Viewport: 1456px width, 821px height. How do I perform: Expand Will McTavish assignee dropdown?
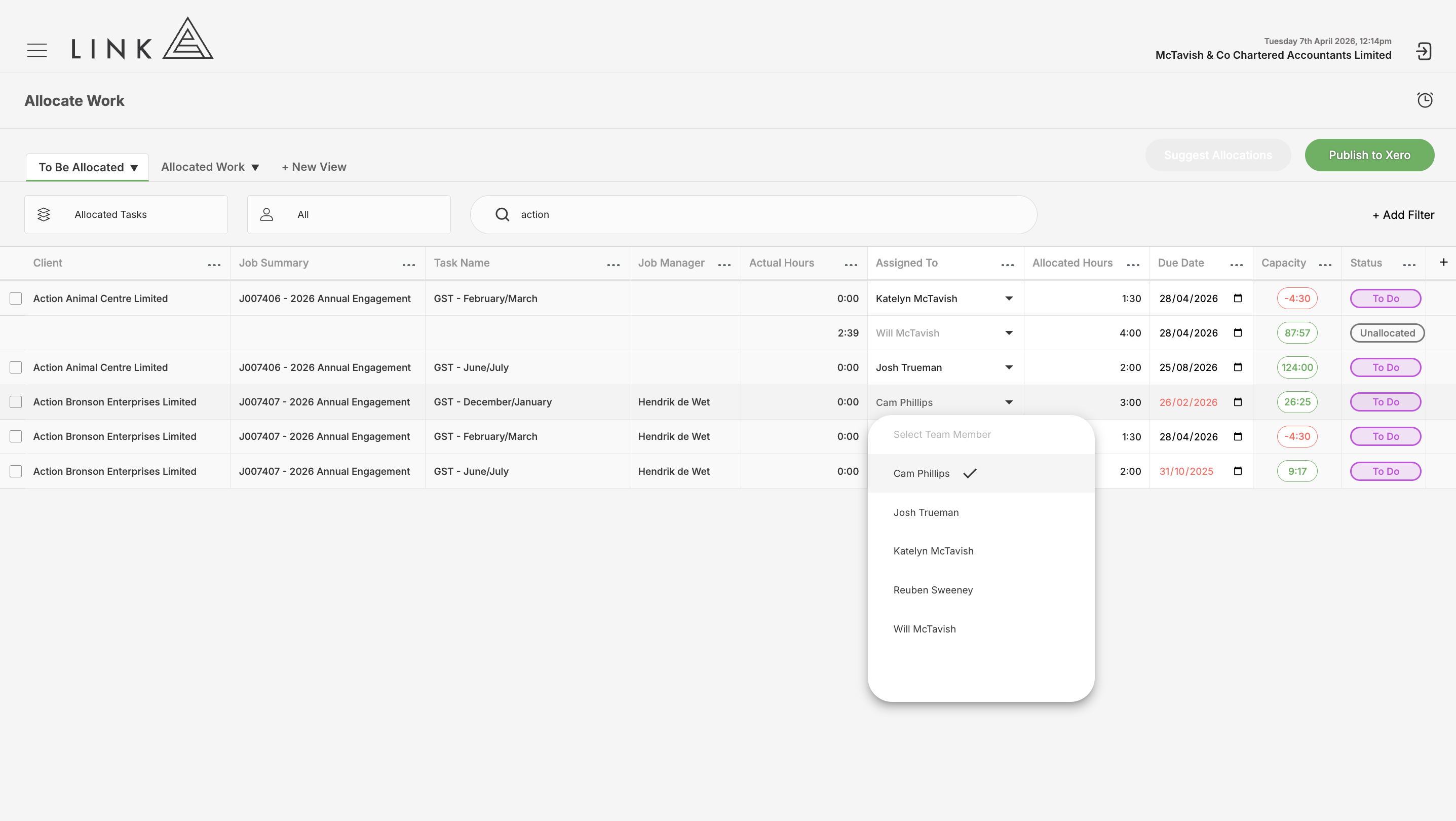(1008, 333)
